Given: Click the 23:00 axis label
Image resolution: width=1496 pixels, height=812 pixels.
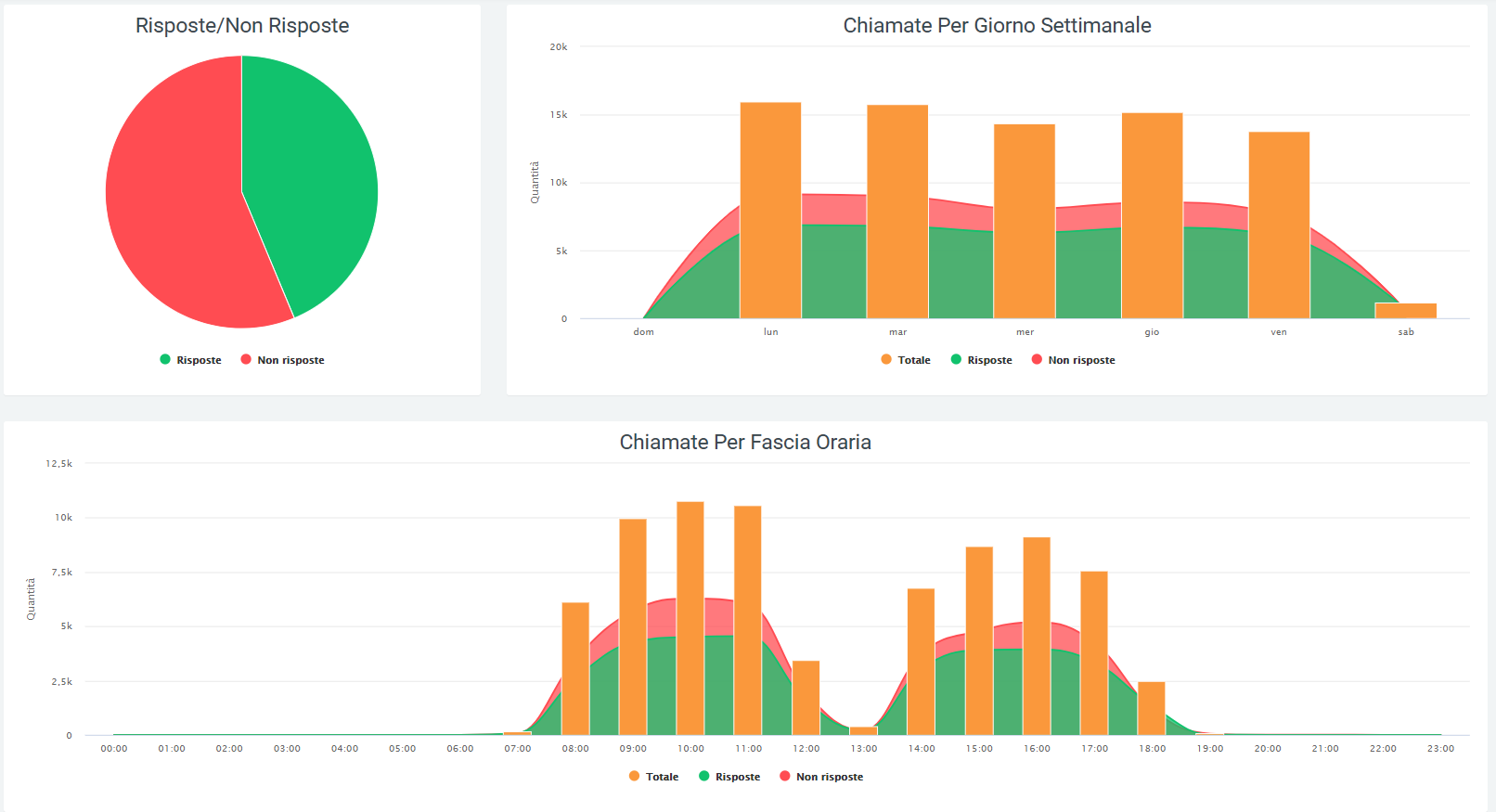Looking at the screenshot, I should coord(1440,749).
